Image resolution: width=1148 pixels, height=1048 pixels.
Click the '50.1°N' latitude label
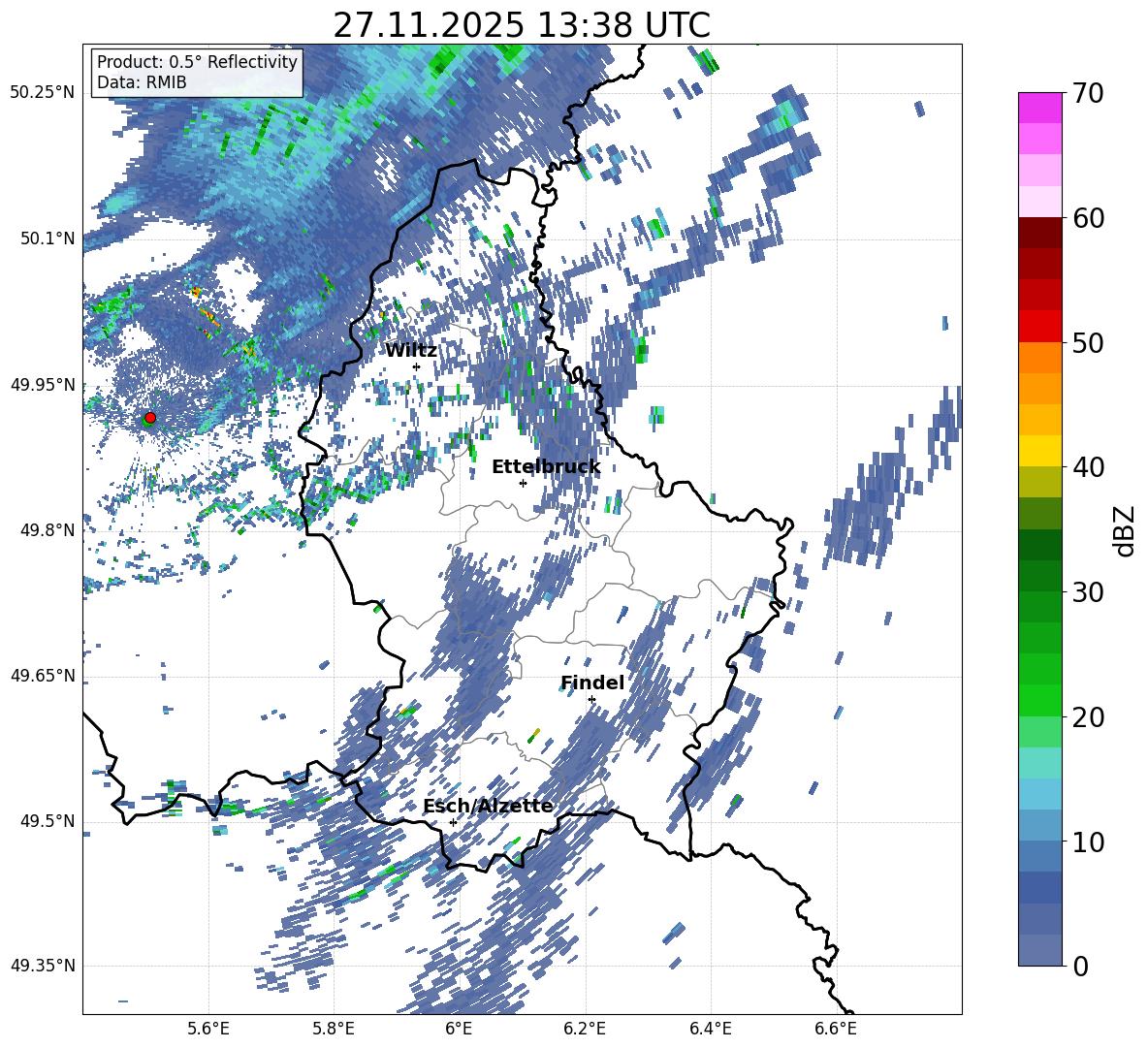pos(48,238)
